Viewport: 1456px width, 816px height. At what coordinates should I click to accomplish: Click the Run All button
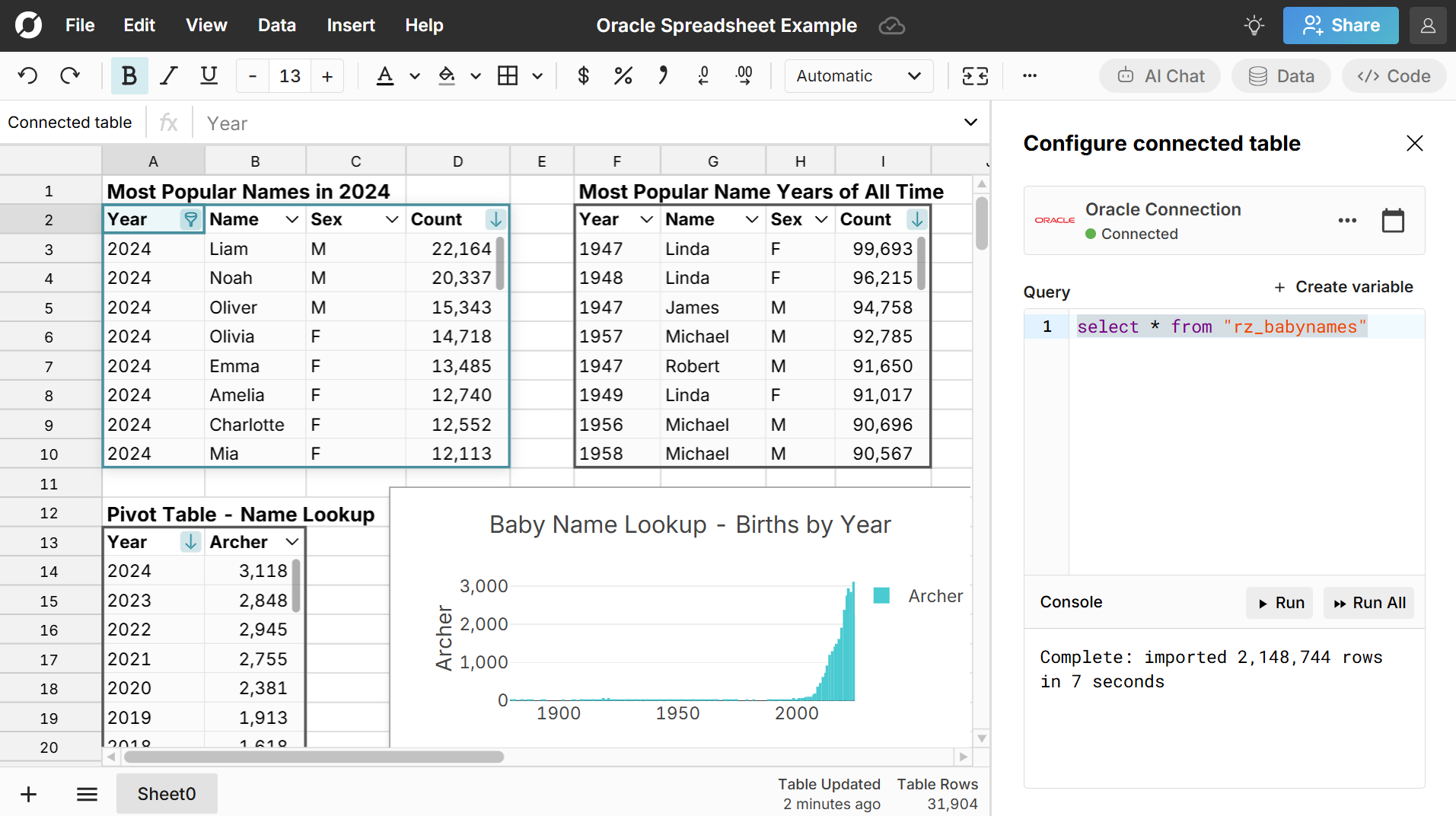1368,603
